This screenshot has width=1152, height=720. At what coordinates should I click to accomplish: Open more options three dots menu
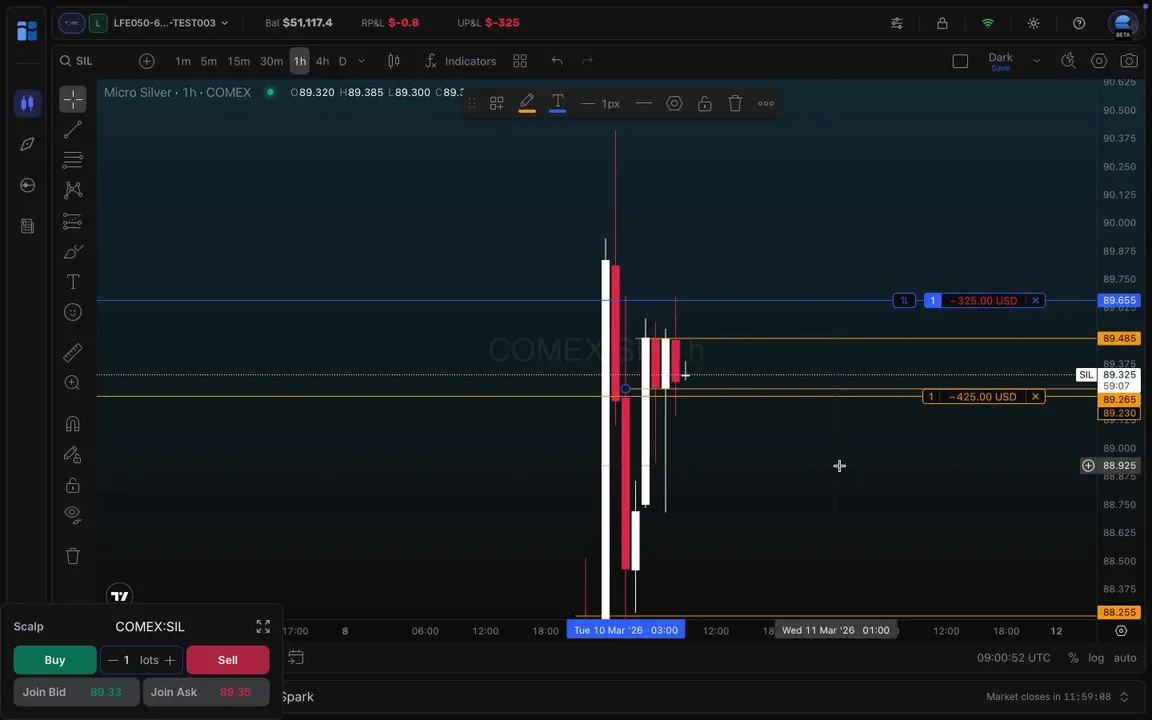click(x=766, y=104)
